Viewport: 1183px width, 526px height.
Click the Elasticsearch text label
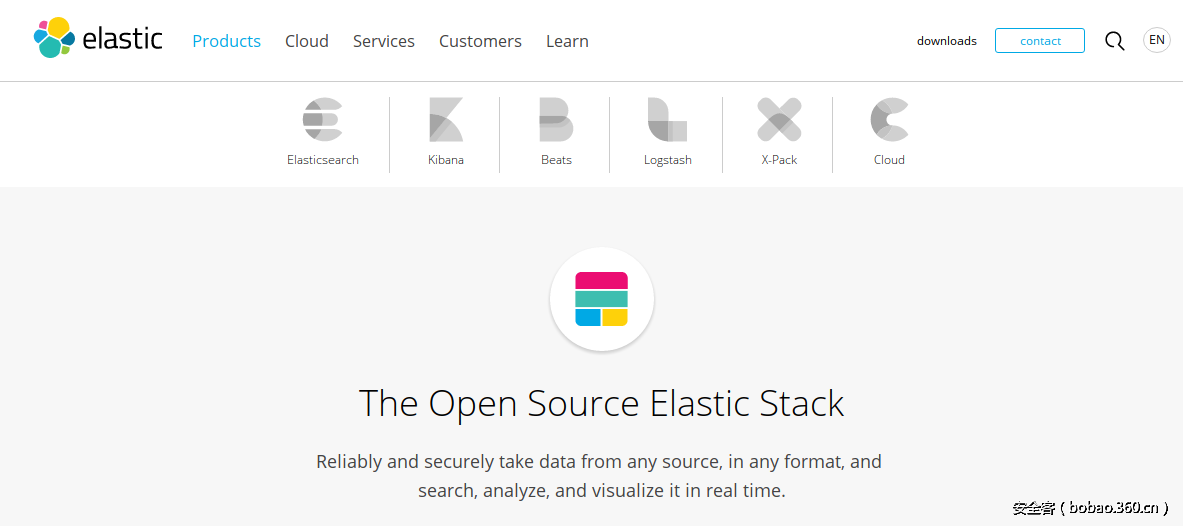click(x=323, y=160)
